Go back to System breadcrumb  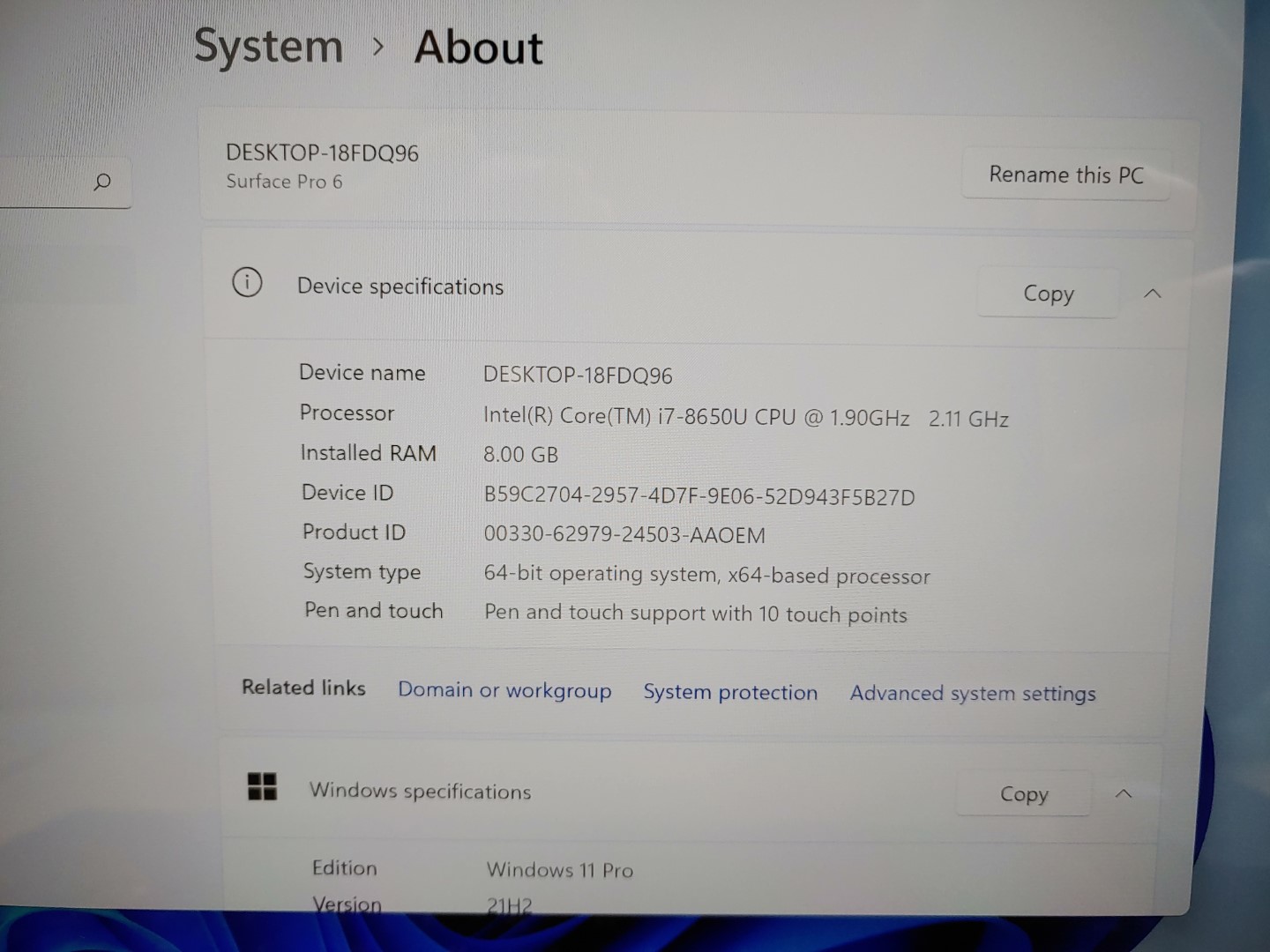click(268, 46)
